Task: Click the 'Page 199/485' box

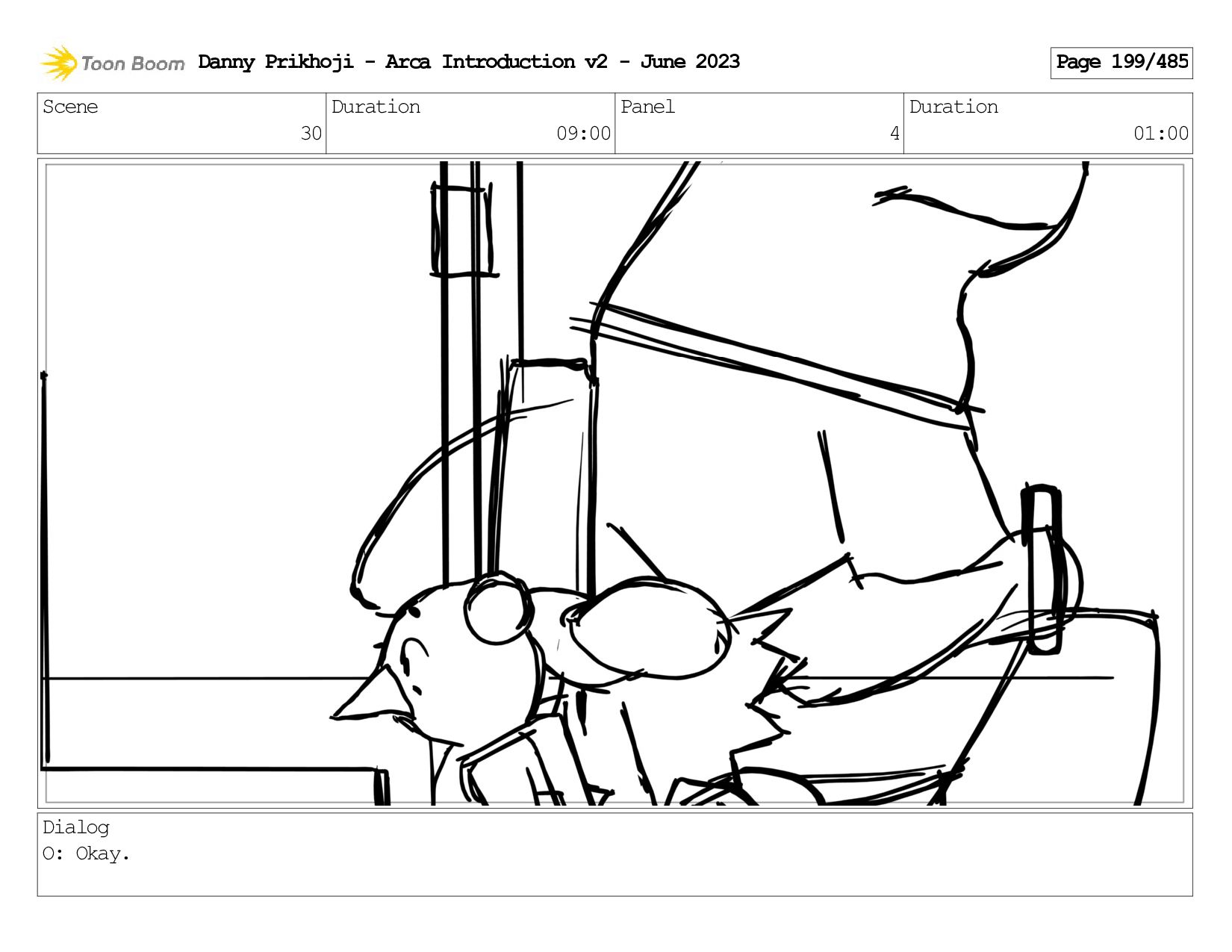Action: coord(1121,63)
